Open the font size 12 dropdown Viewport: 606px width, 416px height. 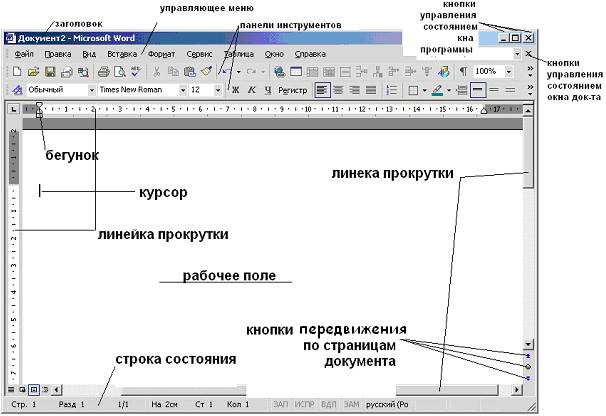218,90
